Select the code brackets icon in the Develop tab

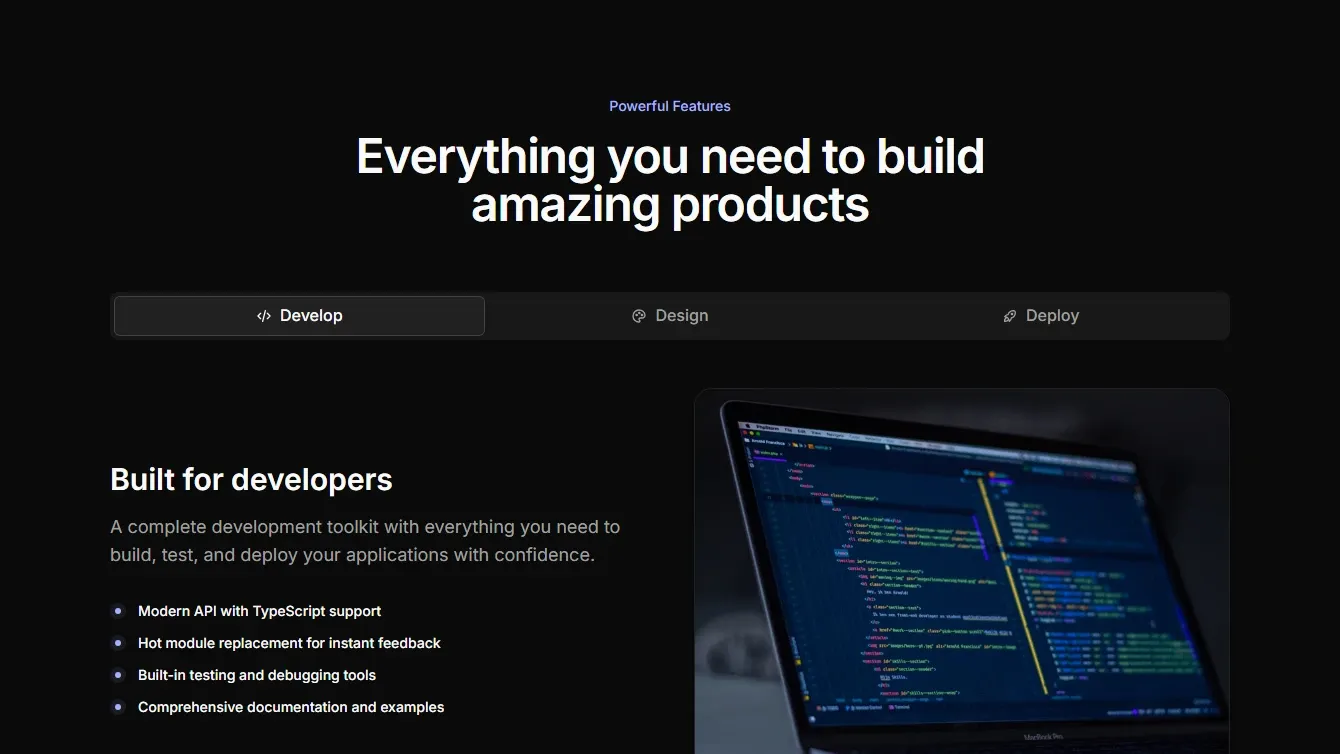pos(263,315)
